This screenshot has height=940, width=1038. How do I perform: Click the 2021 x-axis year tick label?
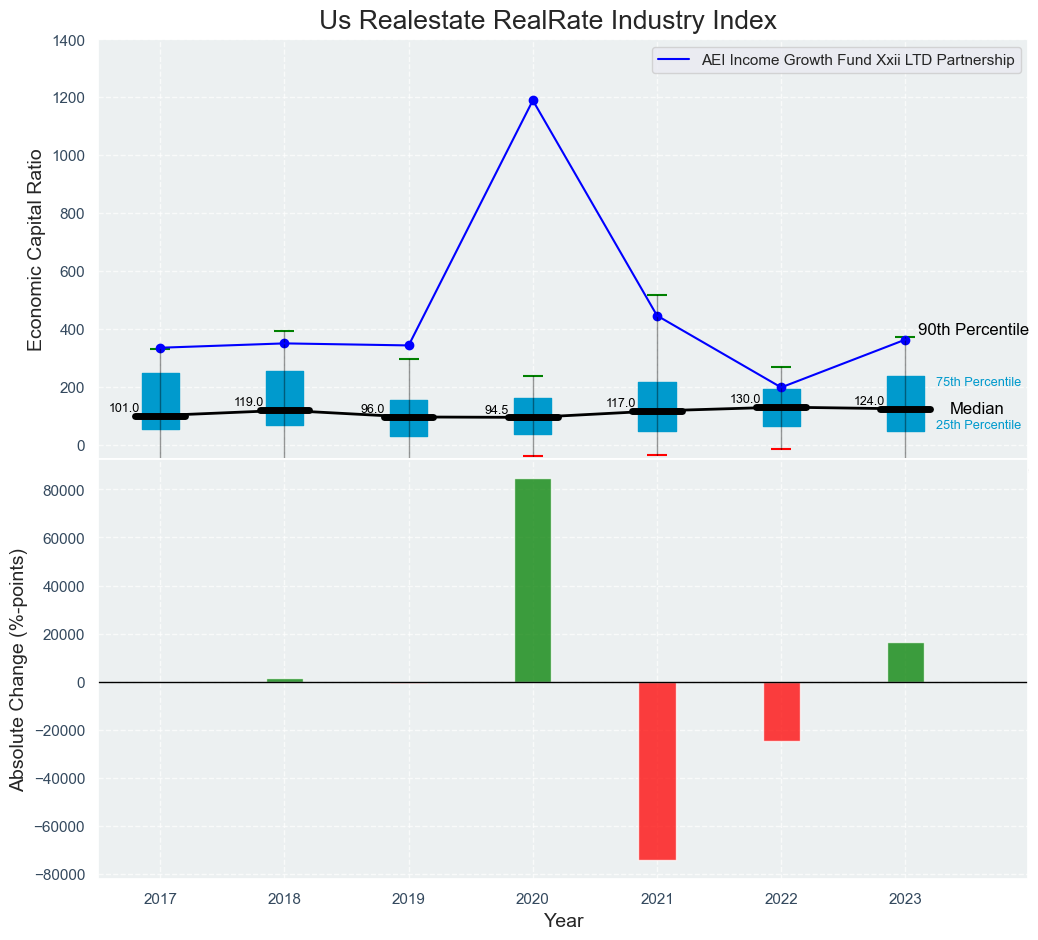[657, 900]
